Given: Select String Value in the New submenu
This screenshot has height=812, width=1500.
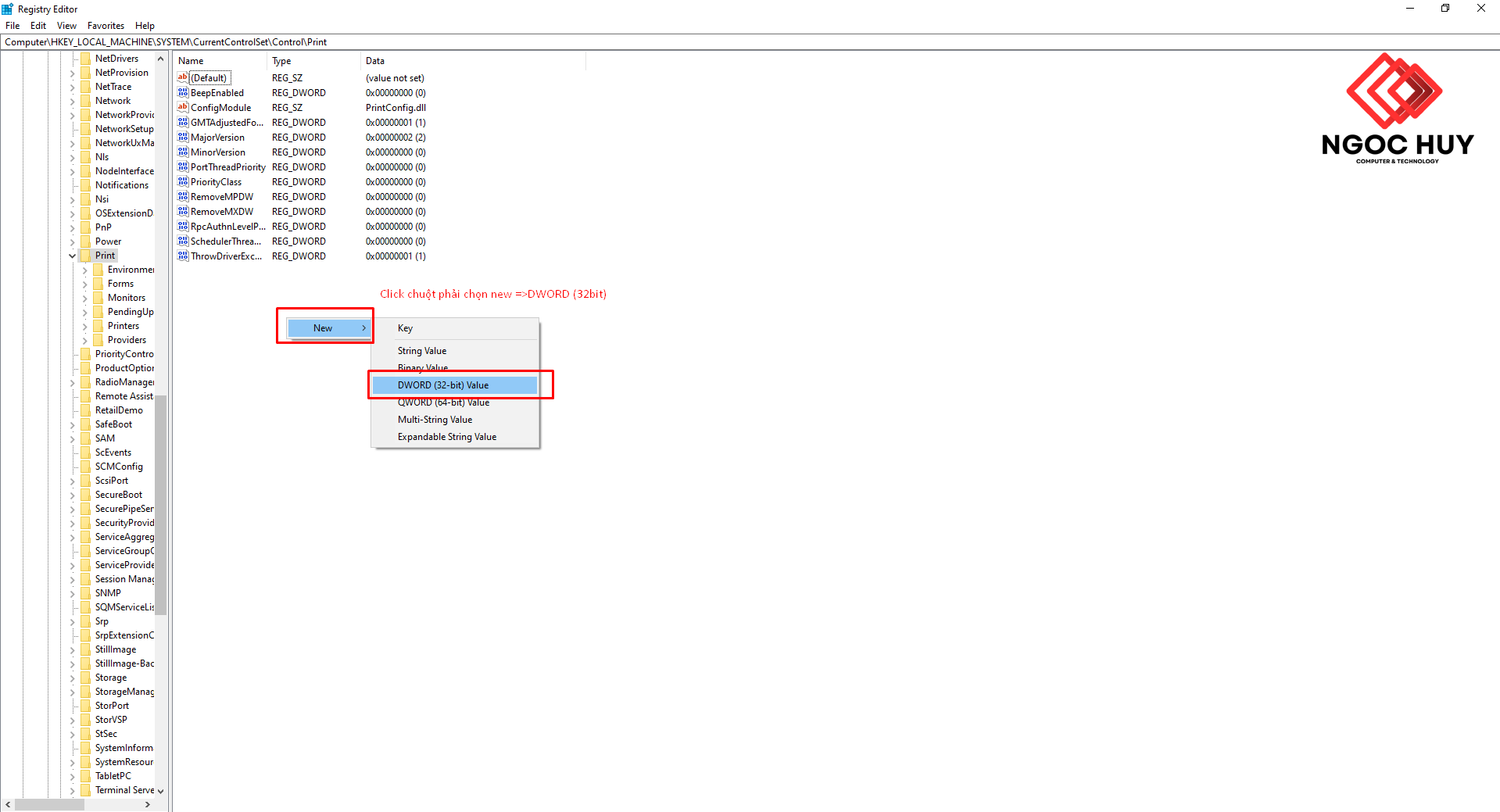Looking at the screenshot, I should coord(422,351).
